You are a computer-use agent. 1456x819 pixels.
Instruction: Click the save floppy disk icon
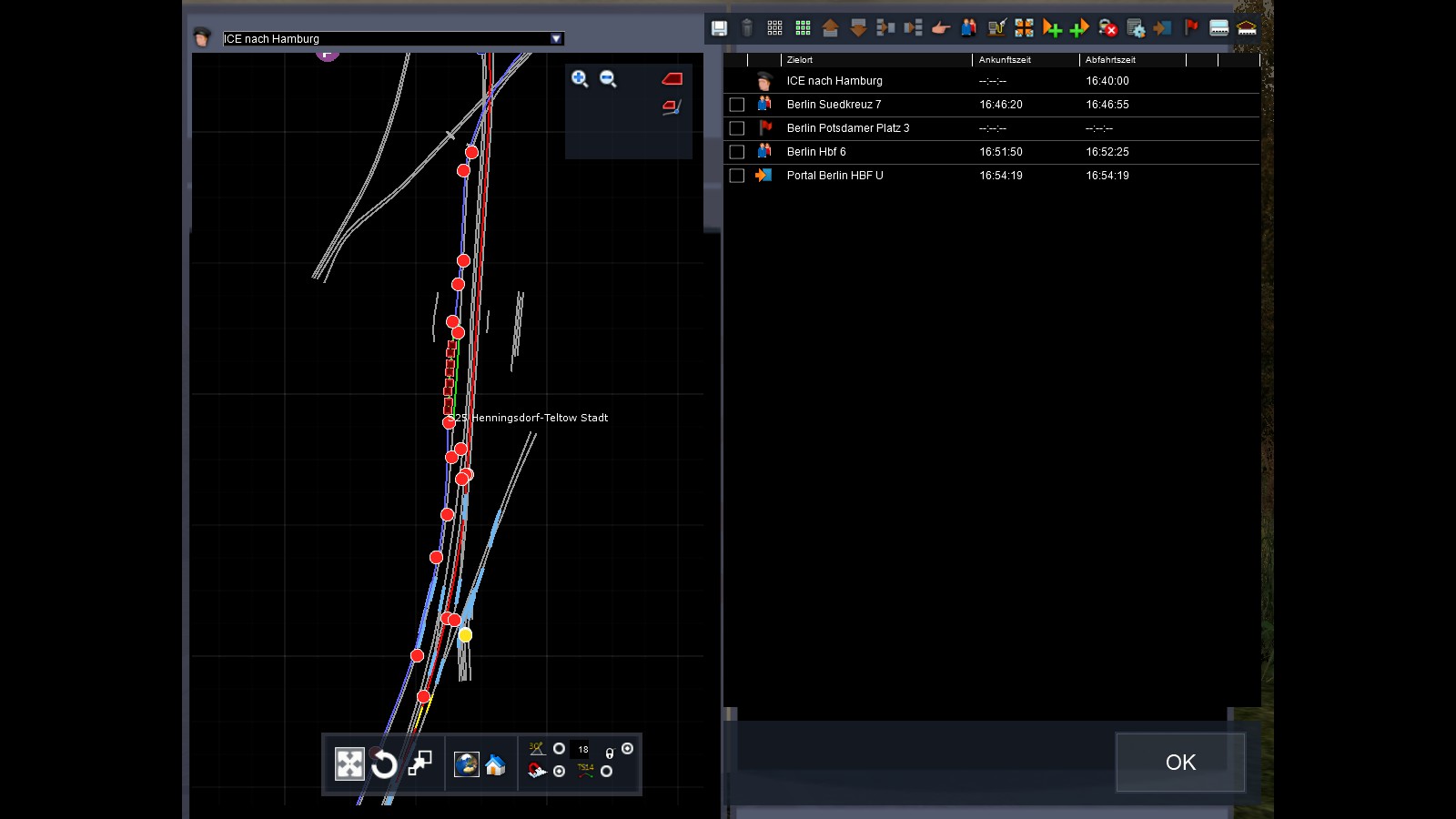point(719,28)
